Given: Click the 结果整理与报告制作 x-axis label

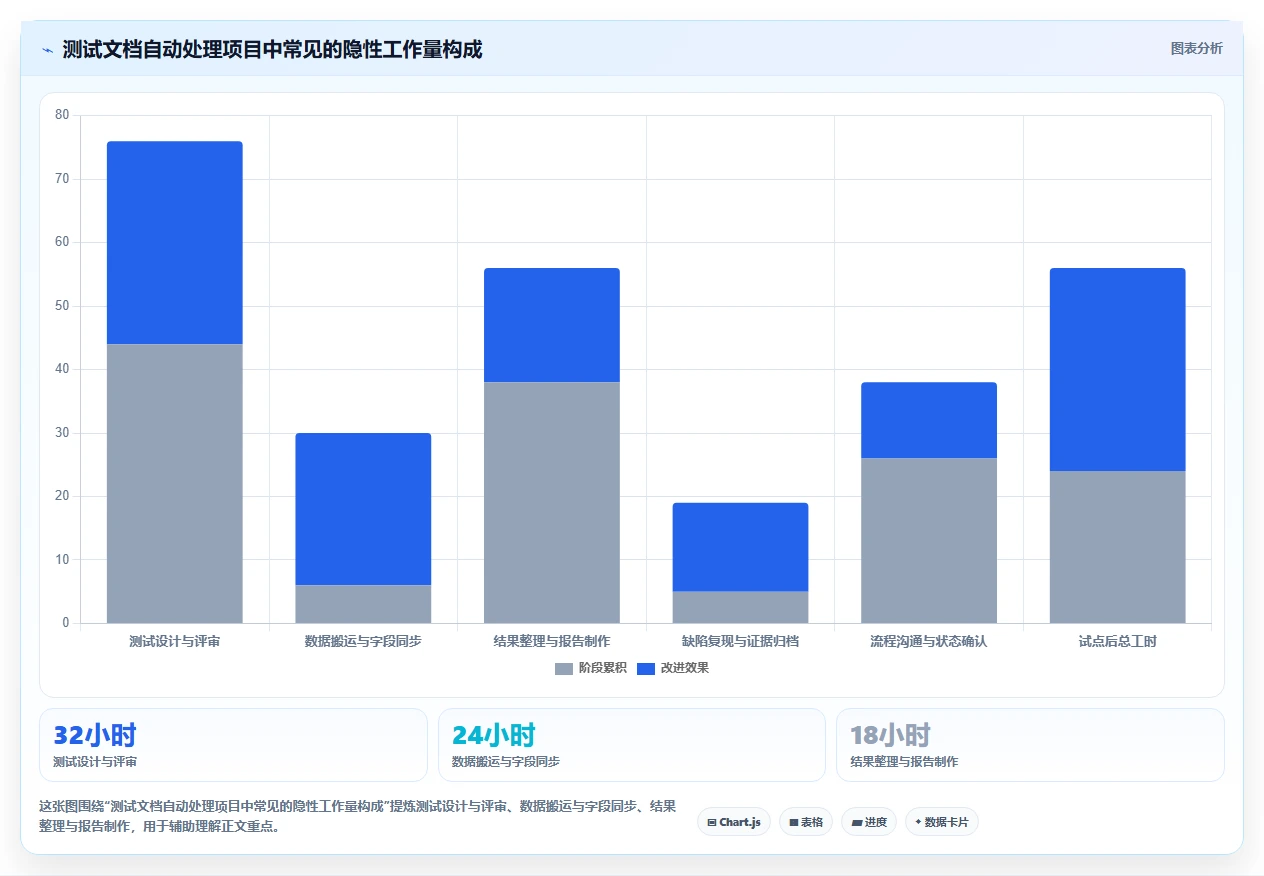Looking at the screenshot, I should 552,641.
